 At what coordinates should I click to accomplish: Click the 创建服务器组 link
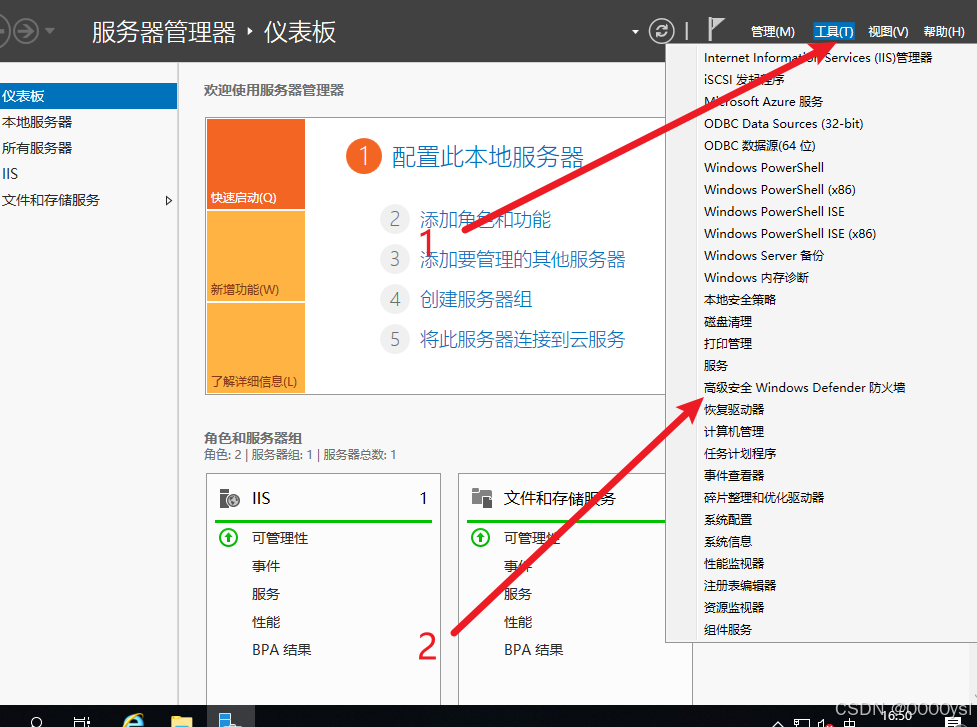476,299
